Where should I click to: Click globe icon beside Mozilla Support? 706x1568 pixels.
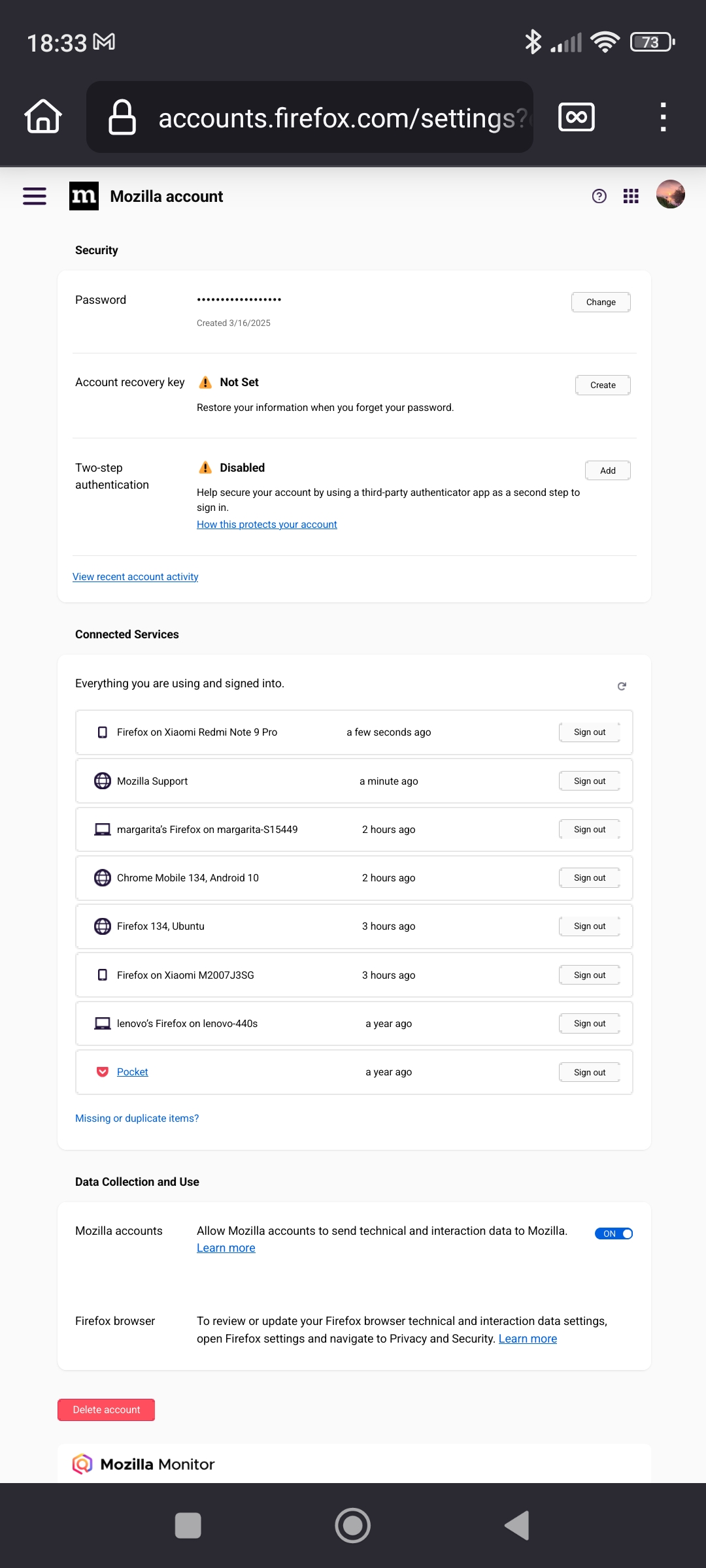(103, 781)
